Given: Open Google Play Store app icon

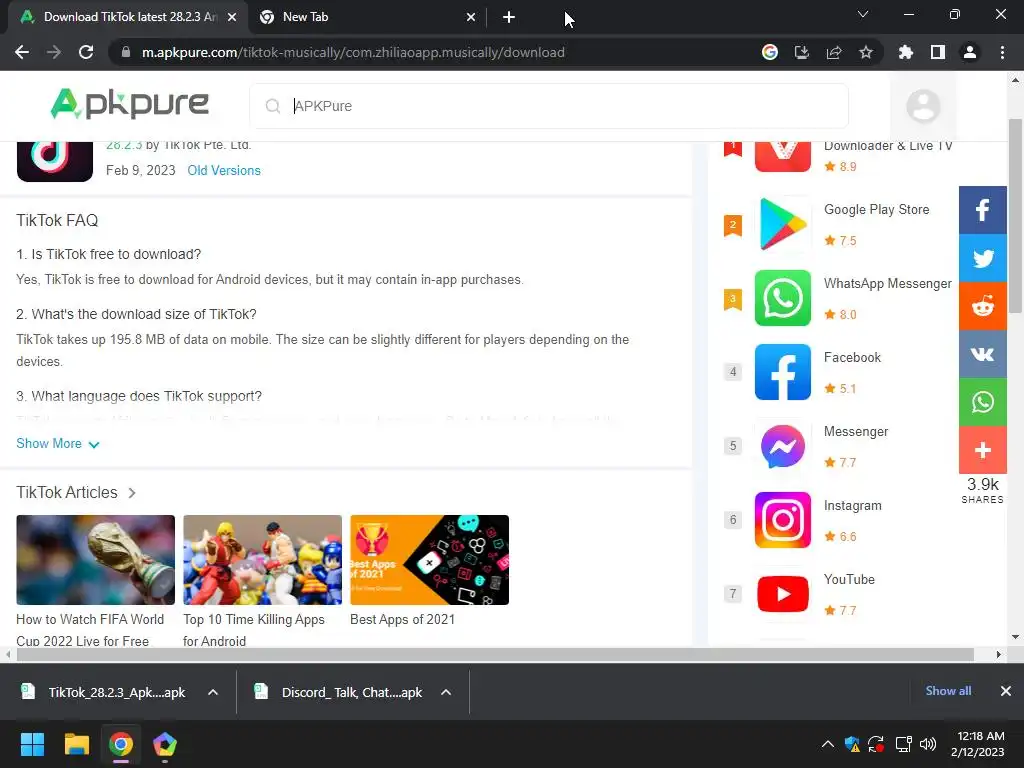Looking at the screenshot, I should pyautogui.click(x=782, y=224).
